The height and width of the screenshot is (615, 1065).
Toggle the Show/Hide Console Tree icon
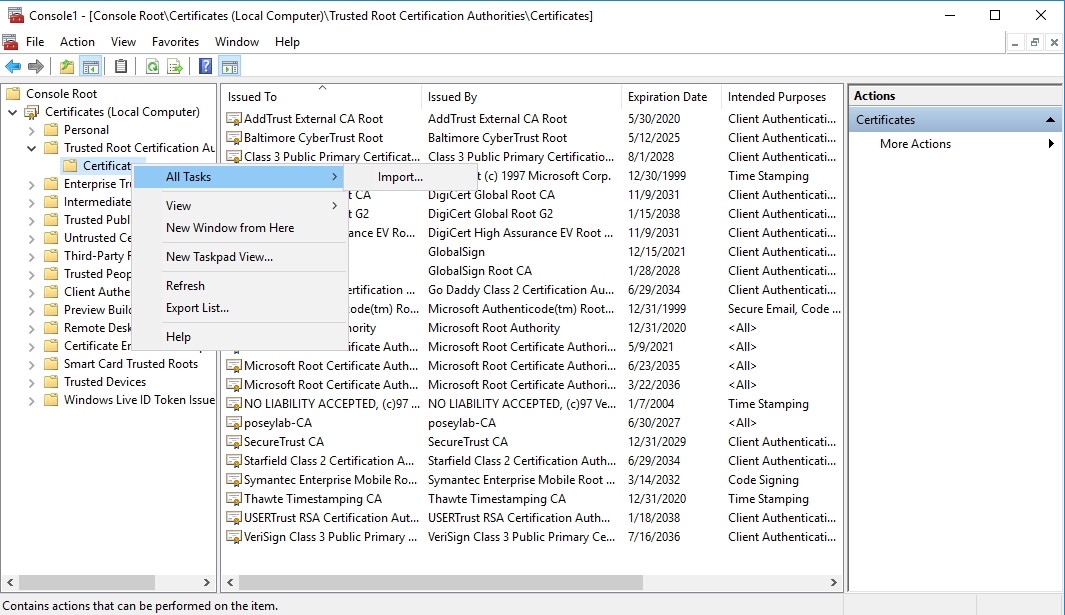(x=89, y=66)
